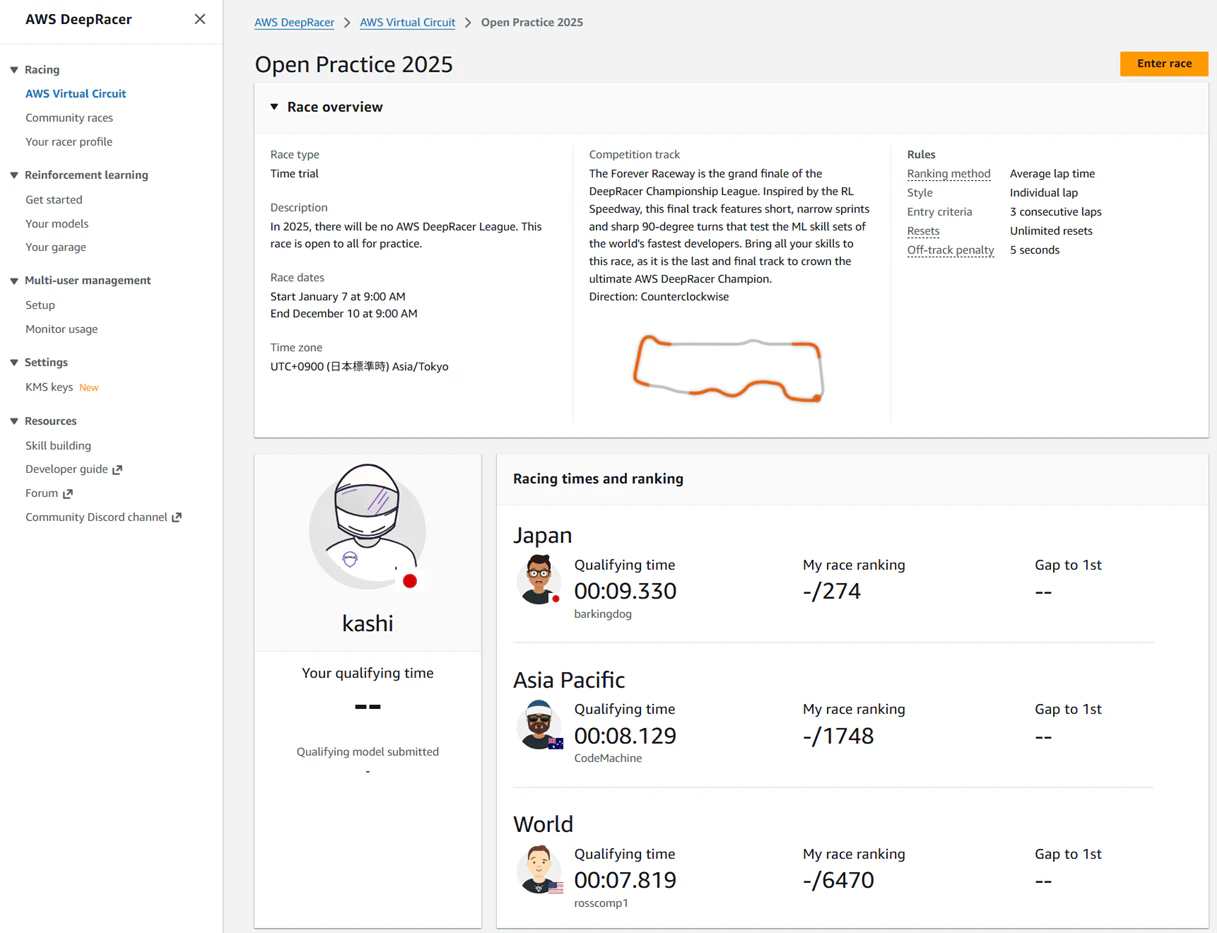Collapse the Settings section

pyautogui.click(x=14, y=363)
